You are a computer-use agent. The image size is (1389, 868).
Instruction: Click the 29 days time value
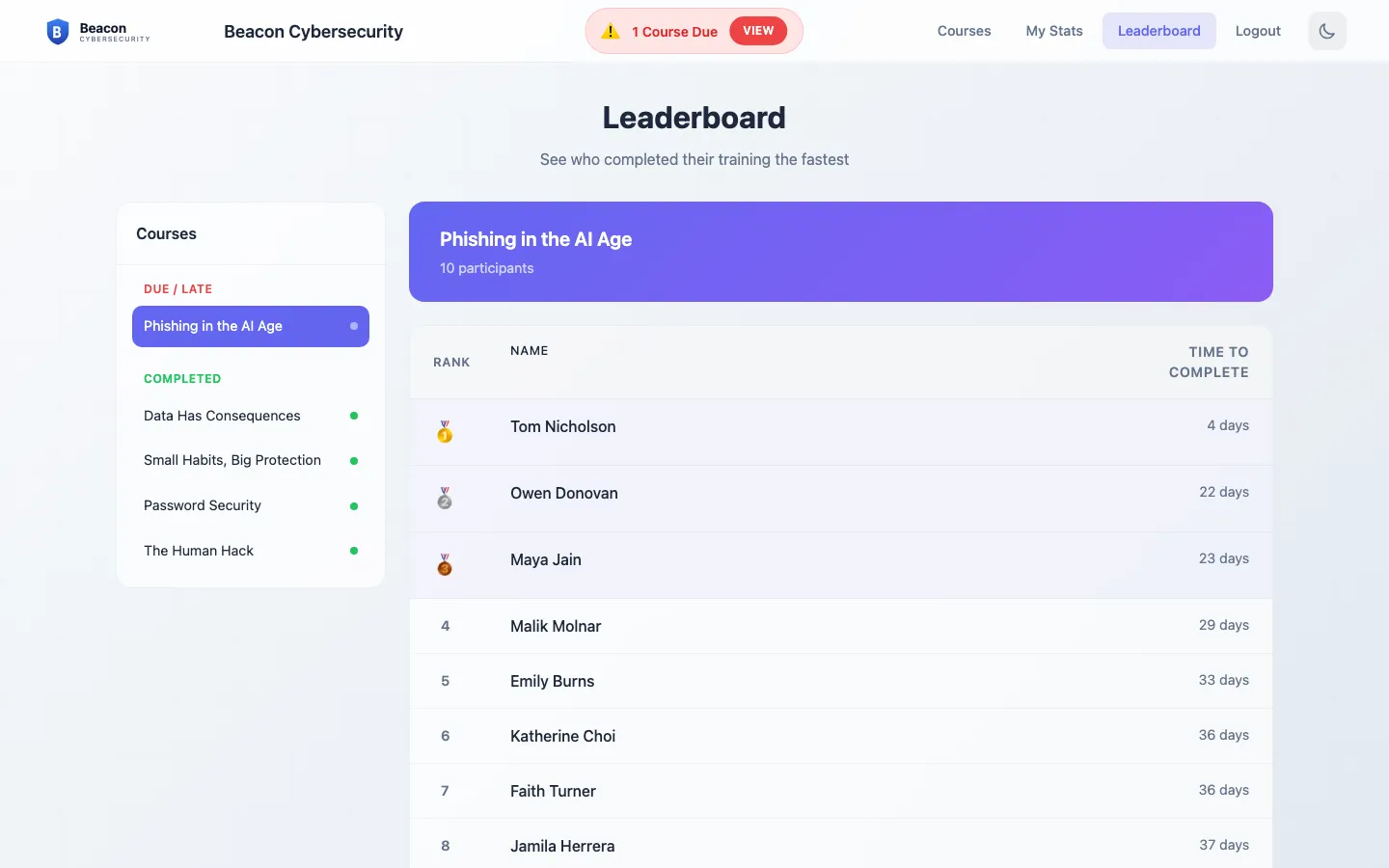[1224, 625]
